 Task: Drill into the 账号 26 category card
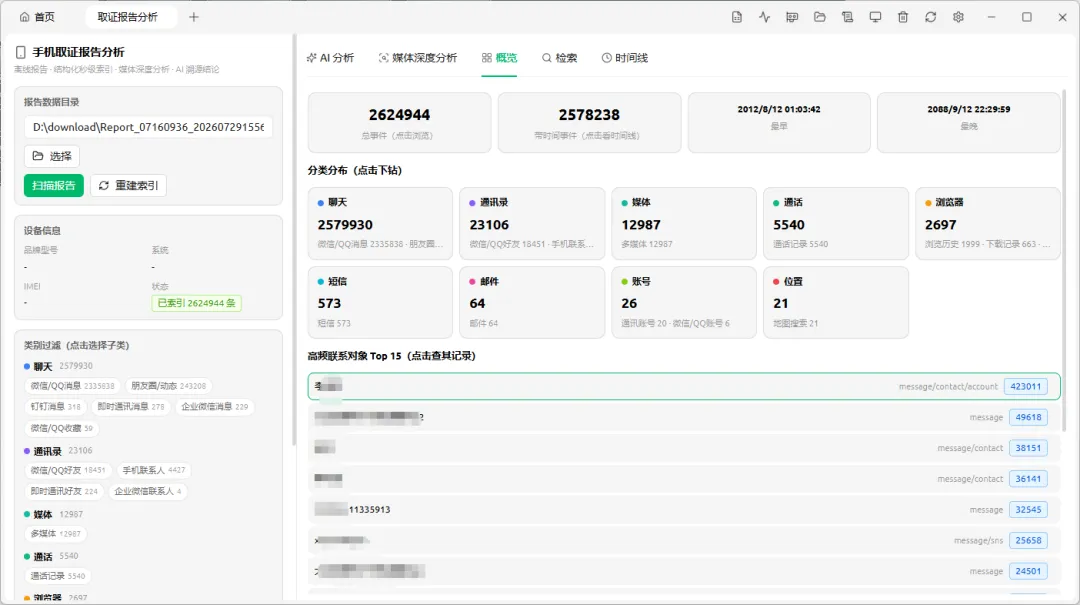684,302
